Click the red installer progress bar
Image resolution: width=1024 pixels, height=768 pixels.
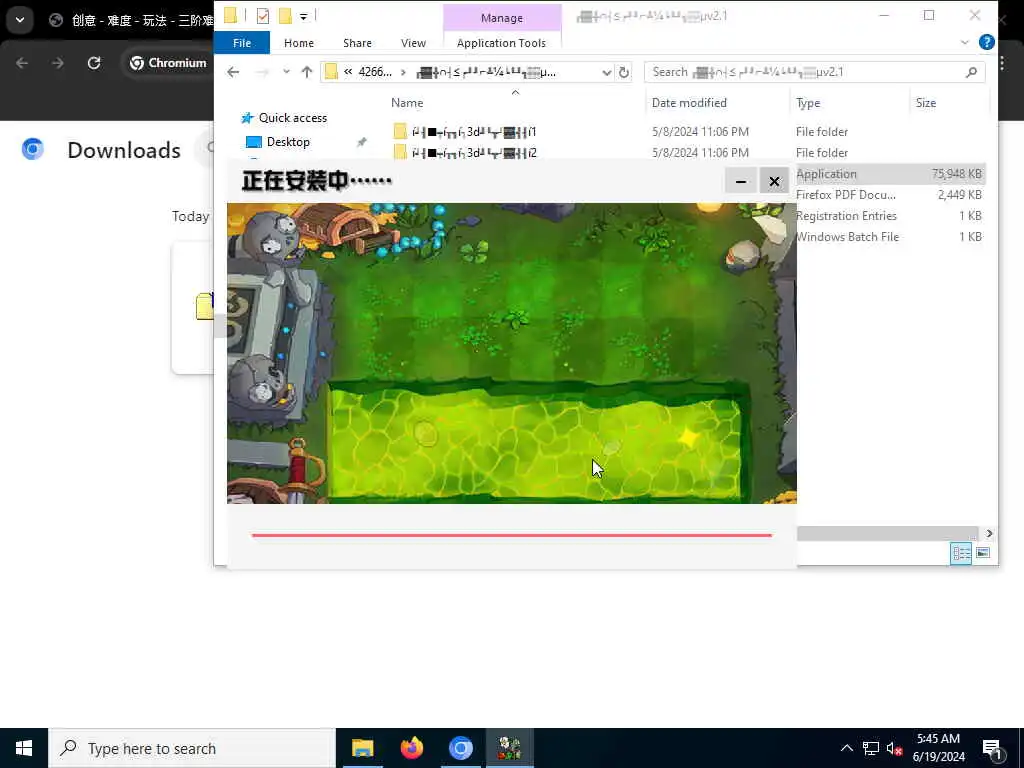(x=511, y=535)
